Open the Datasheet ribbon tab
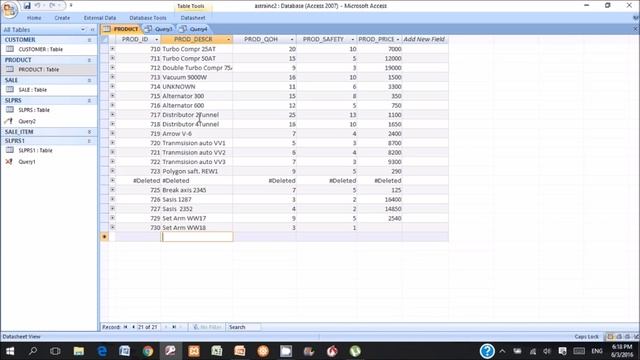This screenshot has height=360, width=640. (193, 18)
